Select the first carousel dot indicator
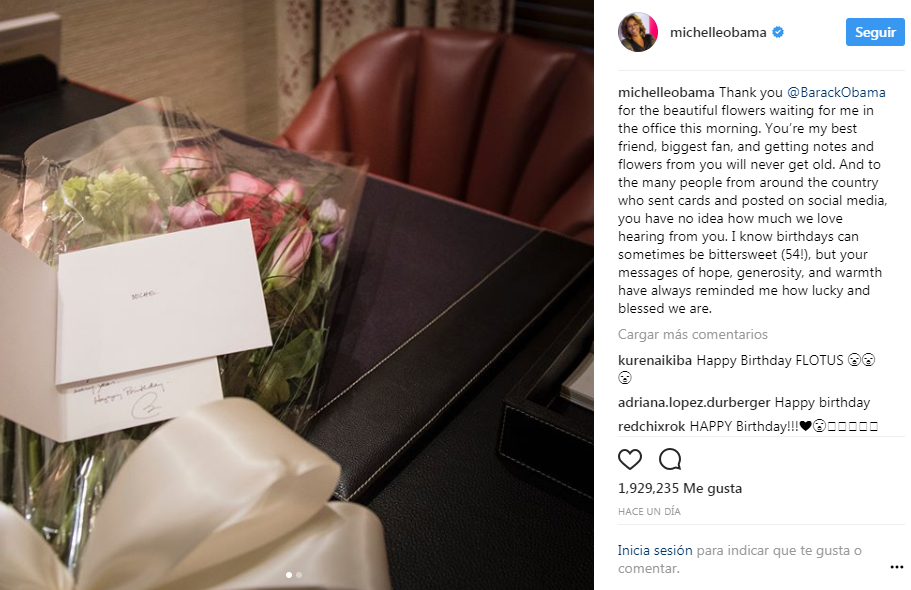Viewport: 911px width, 590px height. tap(289, 575)
